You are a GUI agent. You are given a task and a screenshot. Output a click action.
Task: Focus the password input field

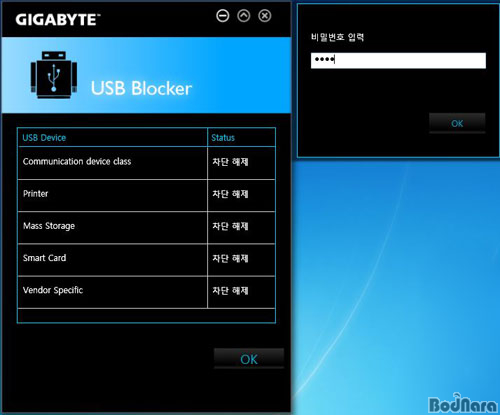click(x=398, y=61)
